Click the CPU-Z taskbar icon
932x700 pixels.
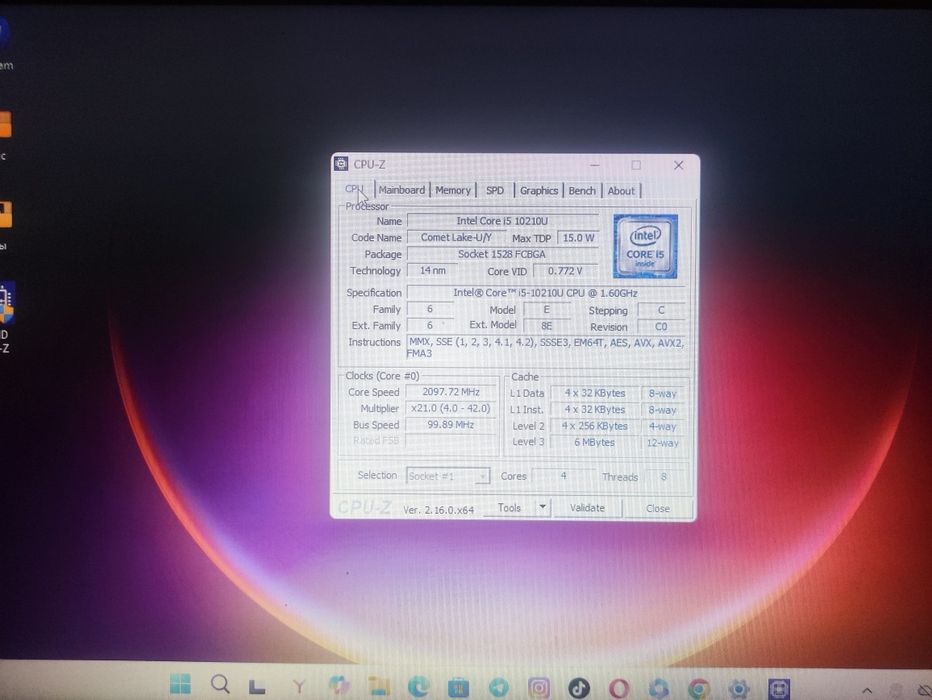[779, 689]
